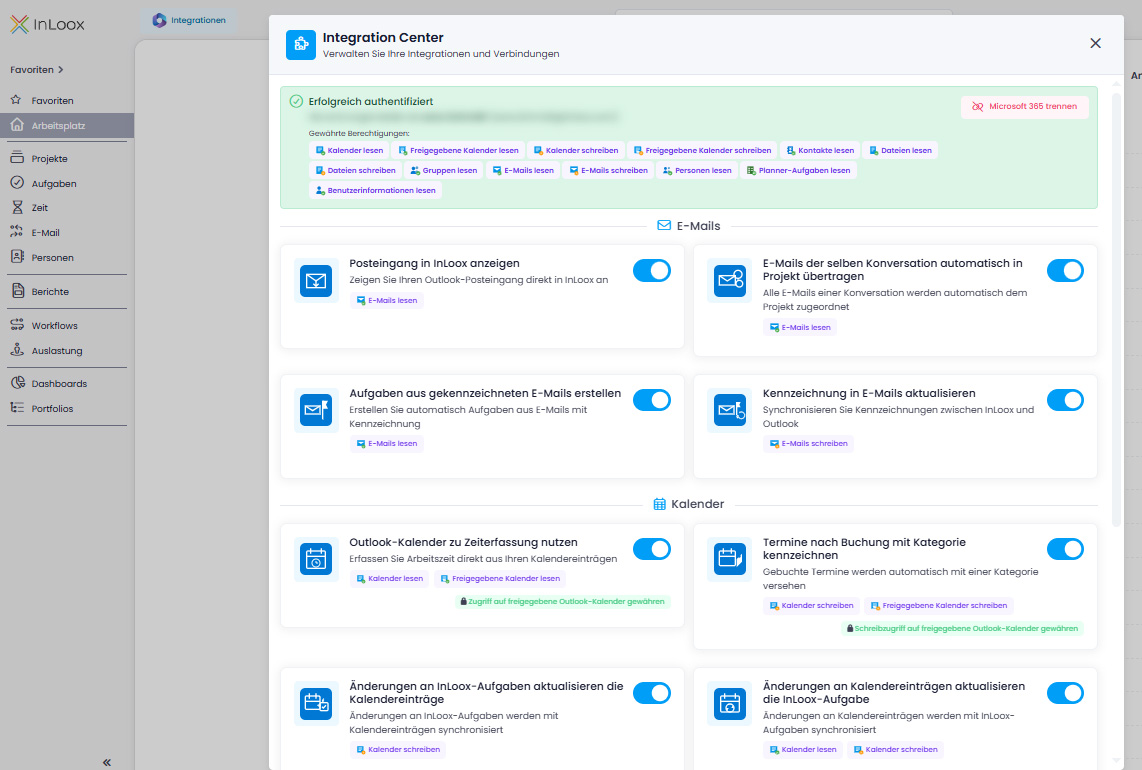Click the Posteingang in InLoox anzeigen icon
This screenshot has width=1142, height=770.
click(316, 281)
